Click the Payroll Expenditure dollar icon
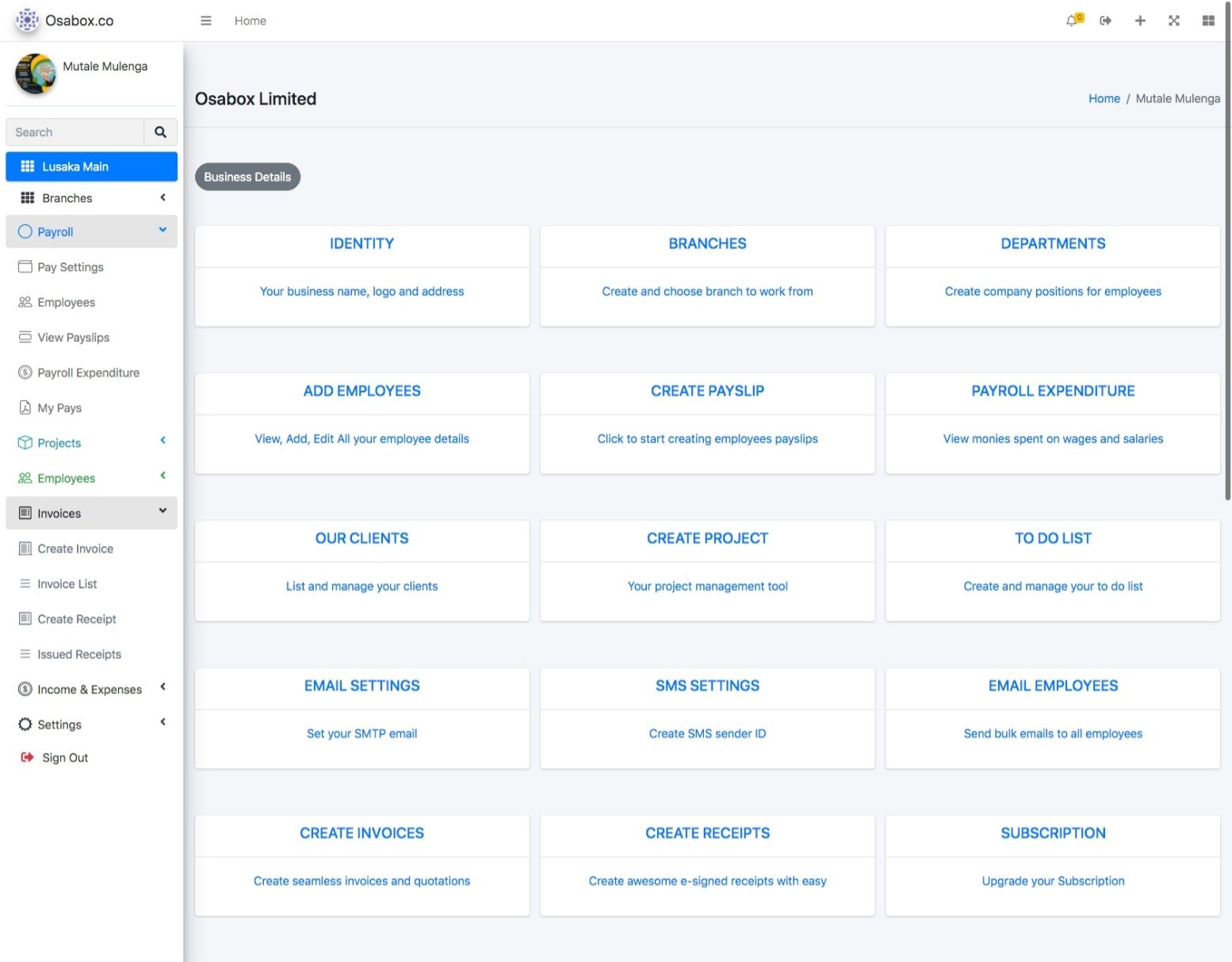 tap(25, 372)
